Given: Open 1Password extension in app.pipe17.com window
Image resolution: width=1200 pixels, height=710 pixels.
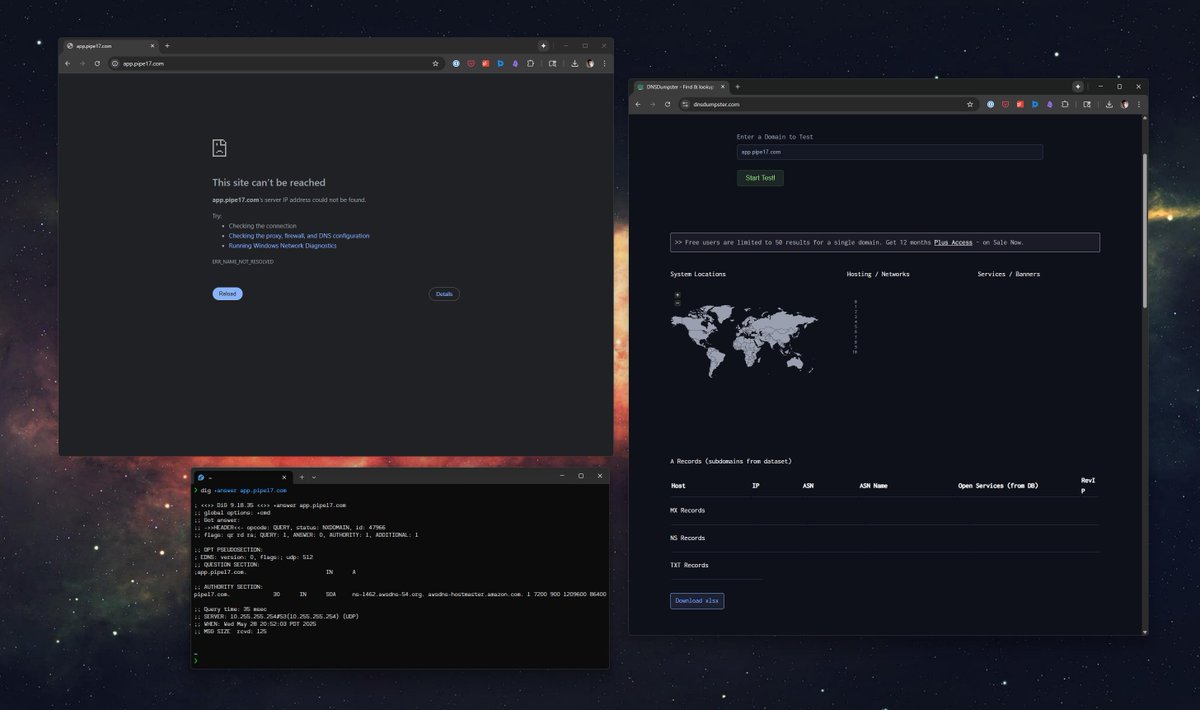Looking at the screenshot, I should point(456,63).
